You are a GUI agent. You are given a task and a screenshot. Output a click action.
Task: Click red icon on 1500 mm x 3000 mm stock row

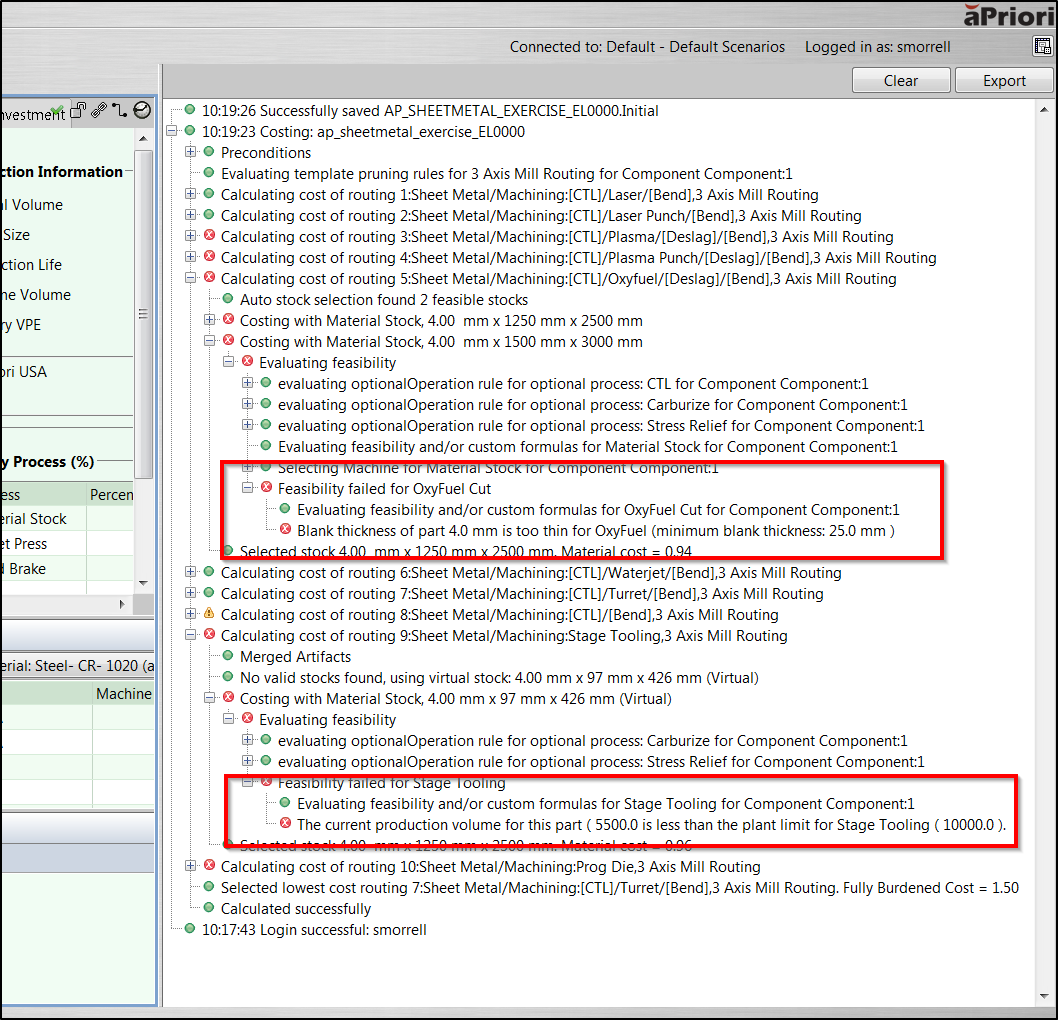click(228, 341)
